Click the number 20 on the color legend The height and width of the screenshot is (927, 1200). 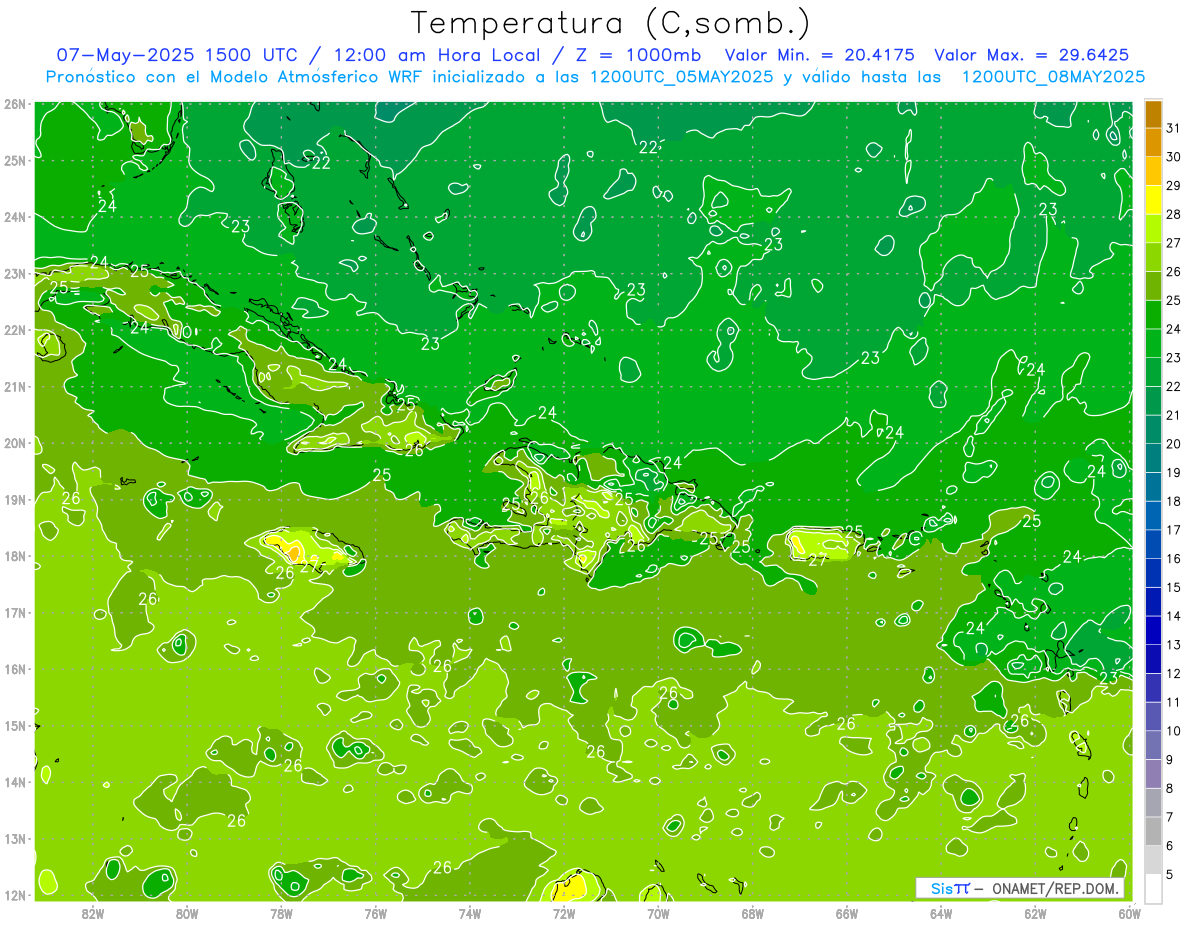point(1174,443)
